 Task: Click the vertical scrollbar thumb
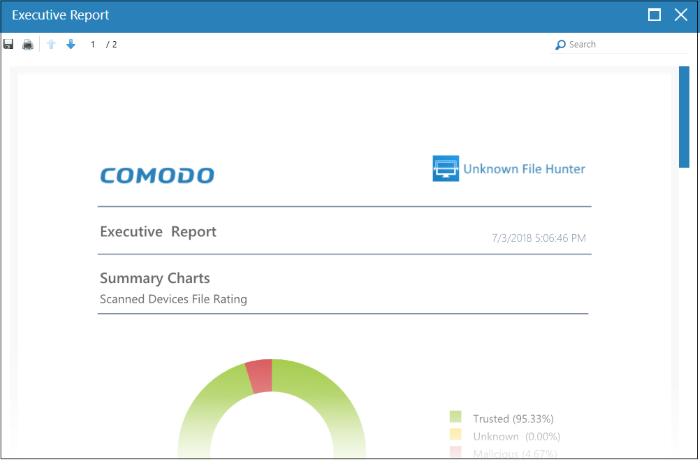684,117
